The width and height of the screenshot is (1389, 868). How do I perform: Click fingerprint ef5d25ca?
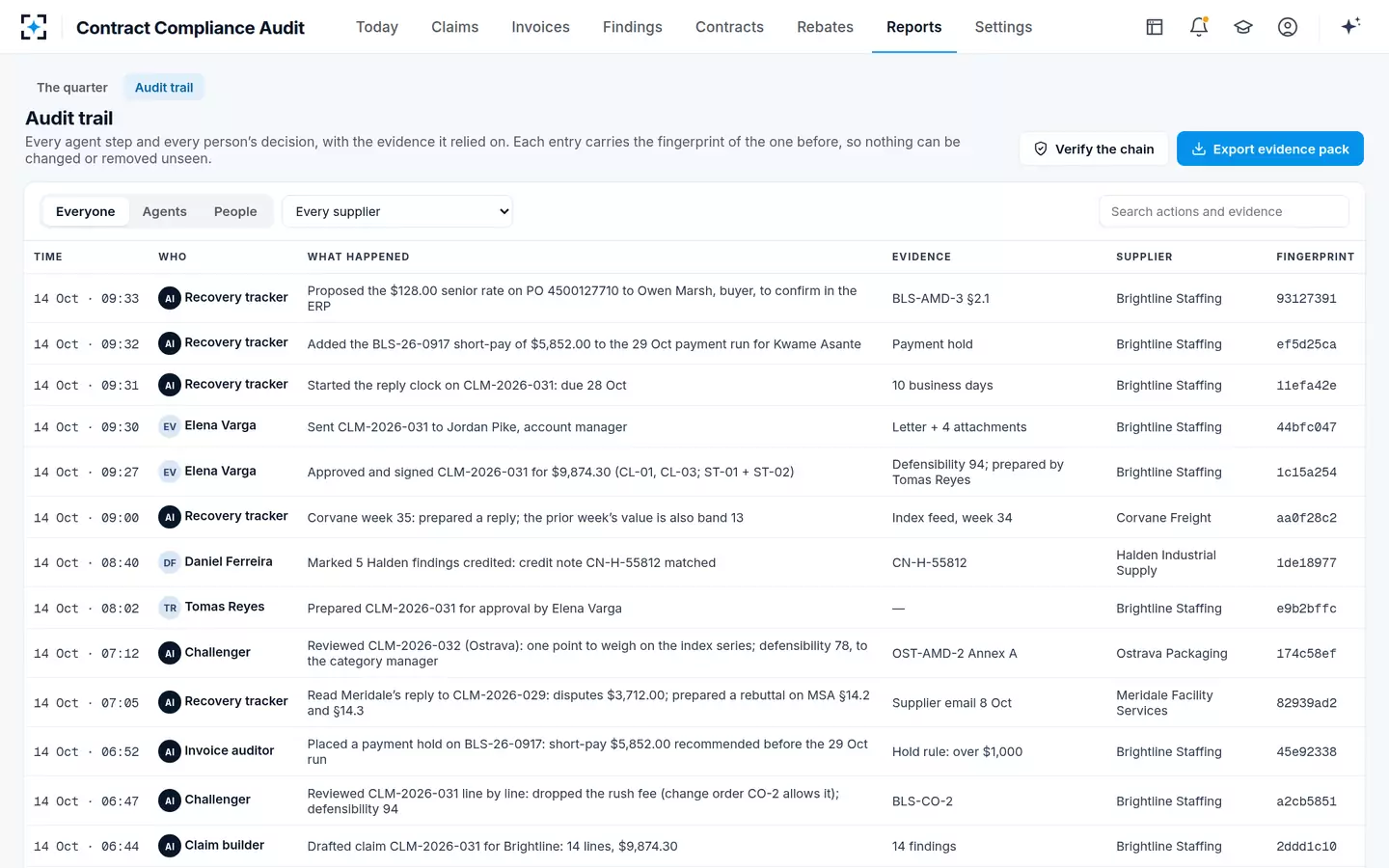pyautogui.click(x=1306, y=343)
